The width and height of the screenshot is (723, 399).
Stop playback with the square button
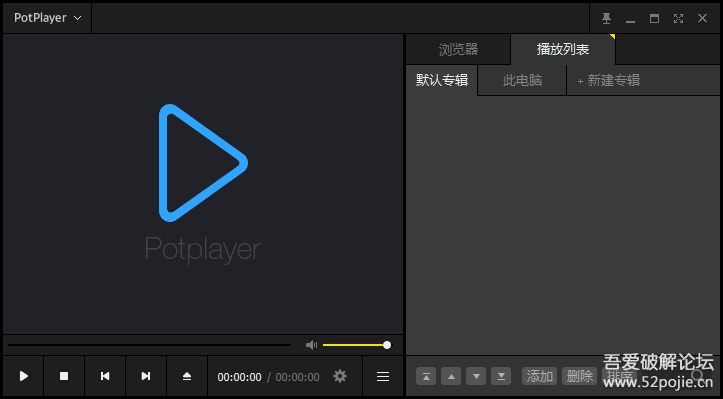[64, 376]
